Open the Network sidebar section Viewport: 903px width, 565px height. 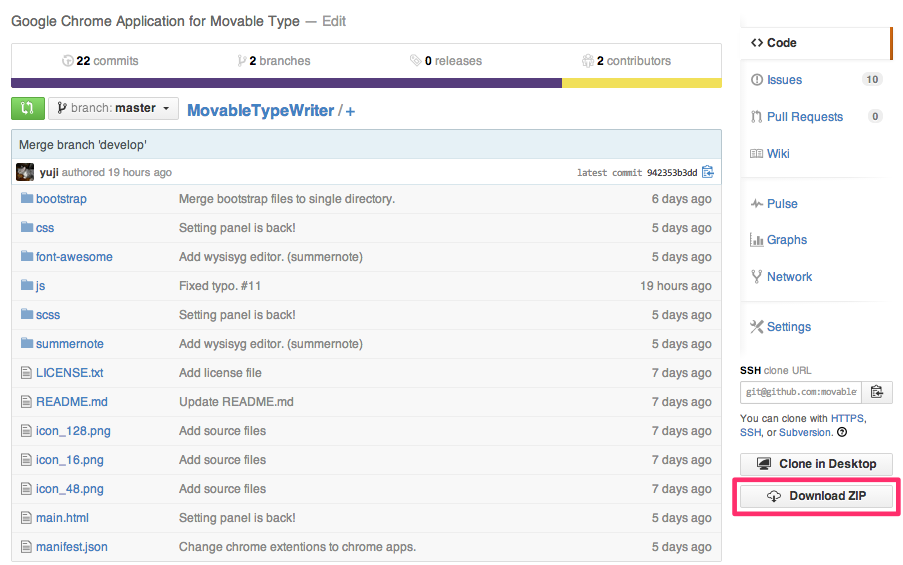789,276
